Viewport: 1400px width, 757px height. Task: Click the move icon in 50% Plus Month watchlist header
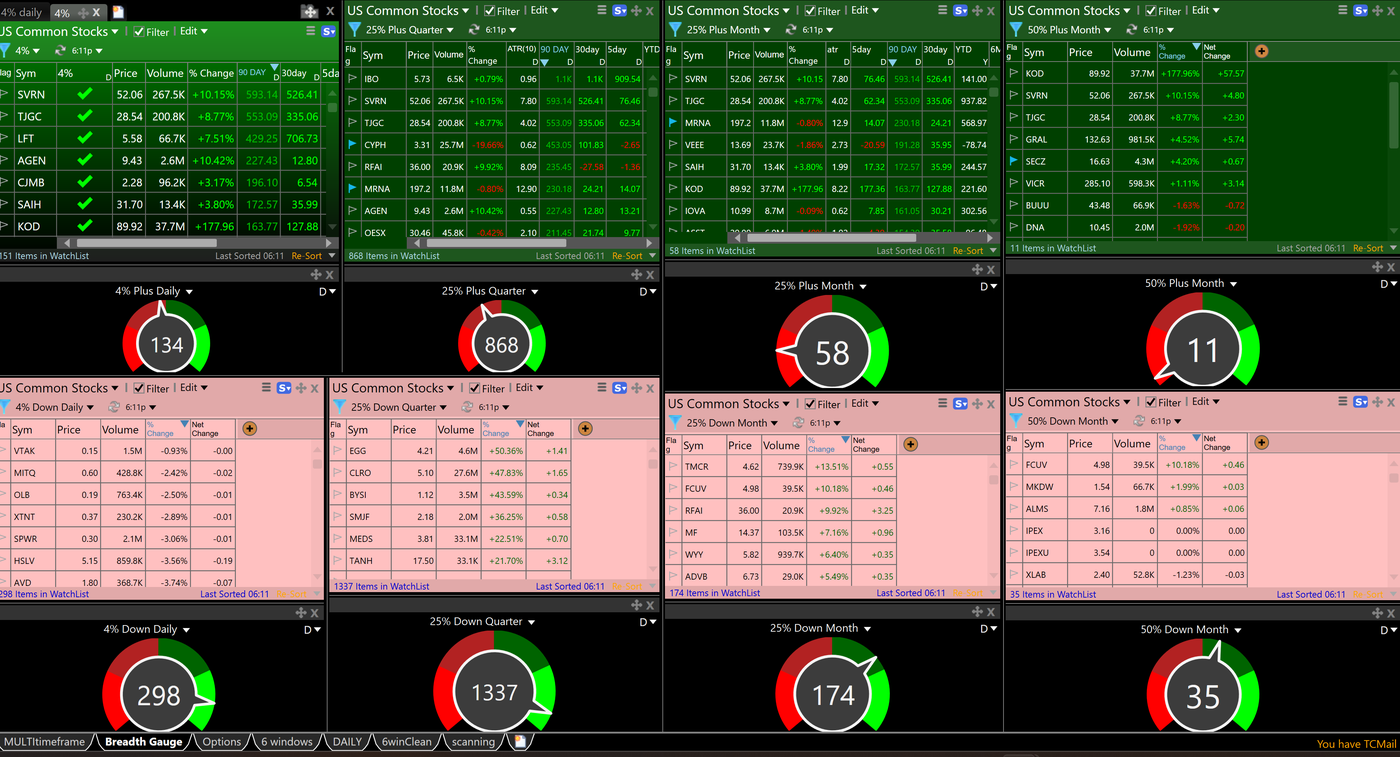point(1377,10)
